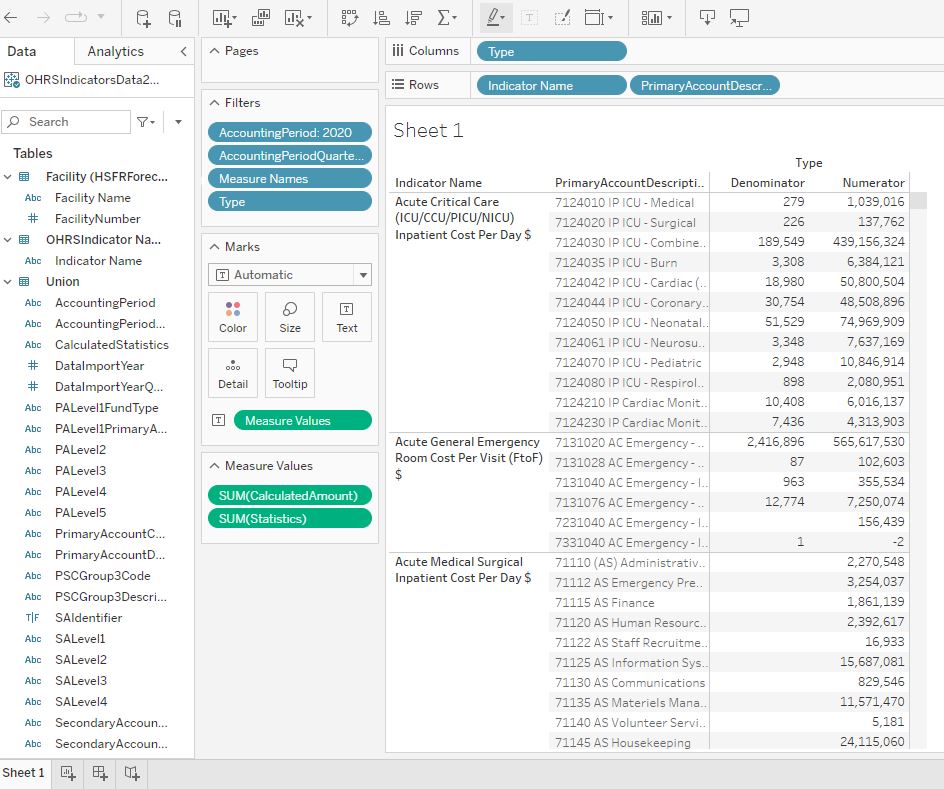
Task: Click the Denominator column header
Action: tap(768, 183)
